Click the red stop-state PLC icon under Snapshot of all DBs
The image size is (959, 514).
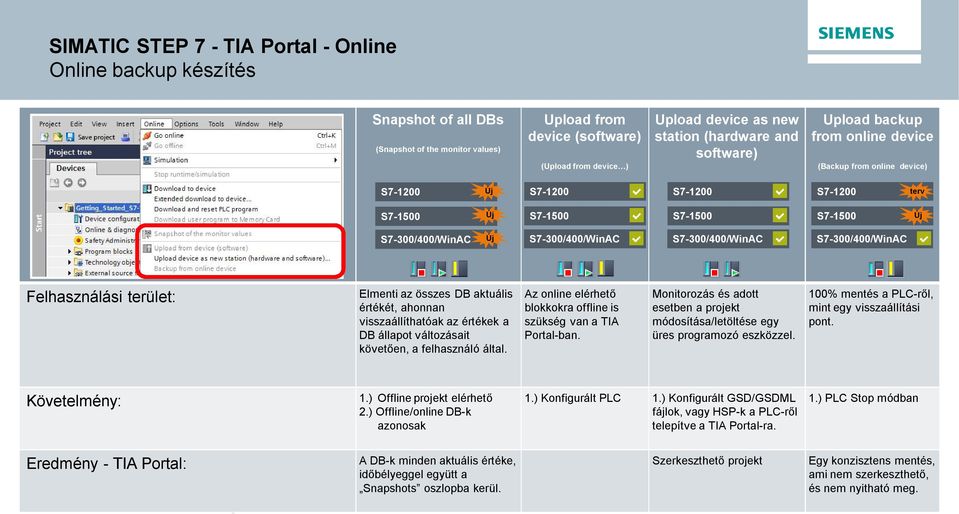[x=418, y=268]
